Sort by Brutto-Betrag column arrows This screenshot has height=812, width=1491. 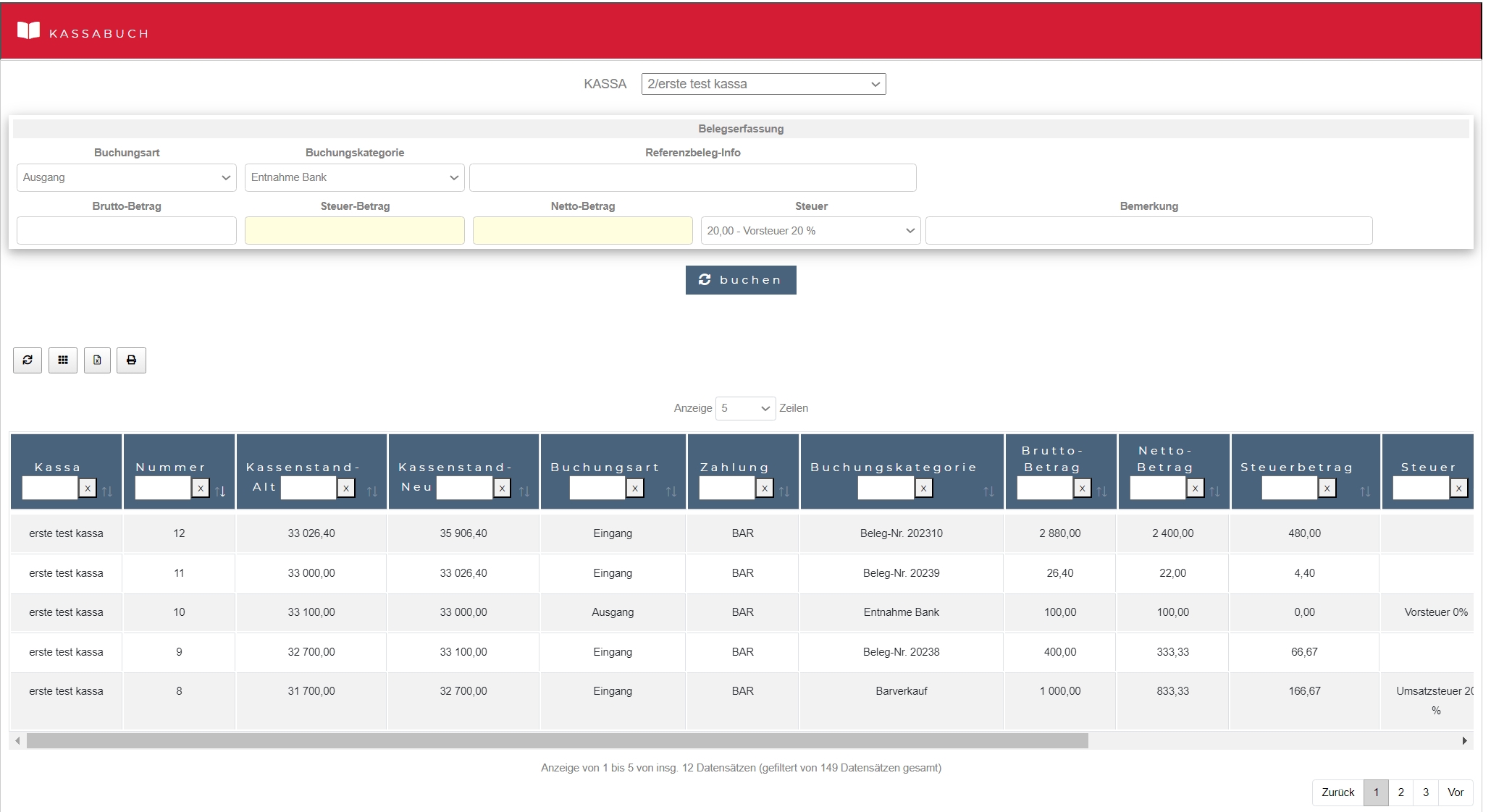point(1101,491)
